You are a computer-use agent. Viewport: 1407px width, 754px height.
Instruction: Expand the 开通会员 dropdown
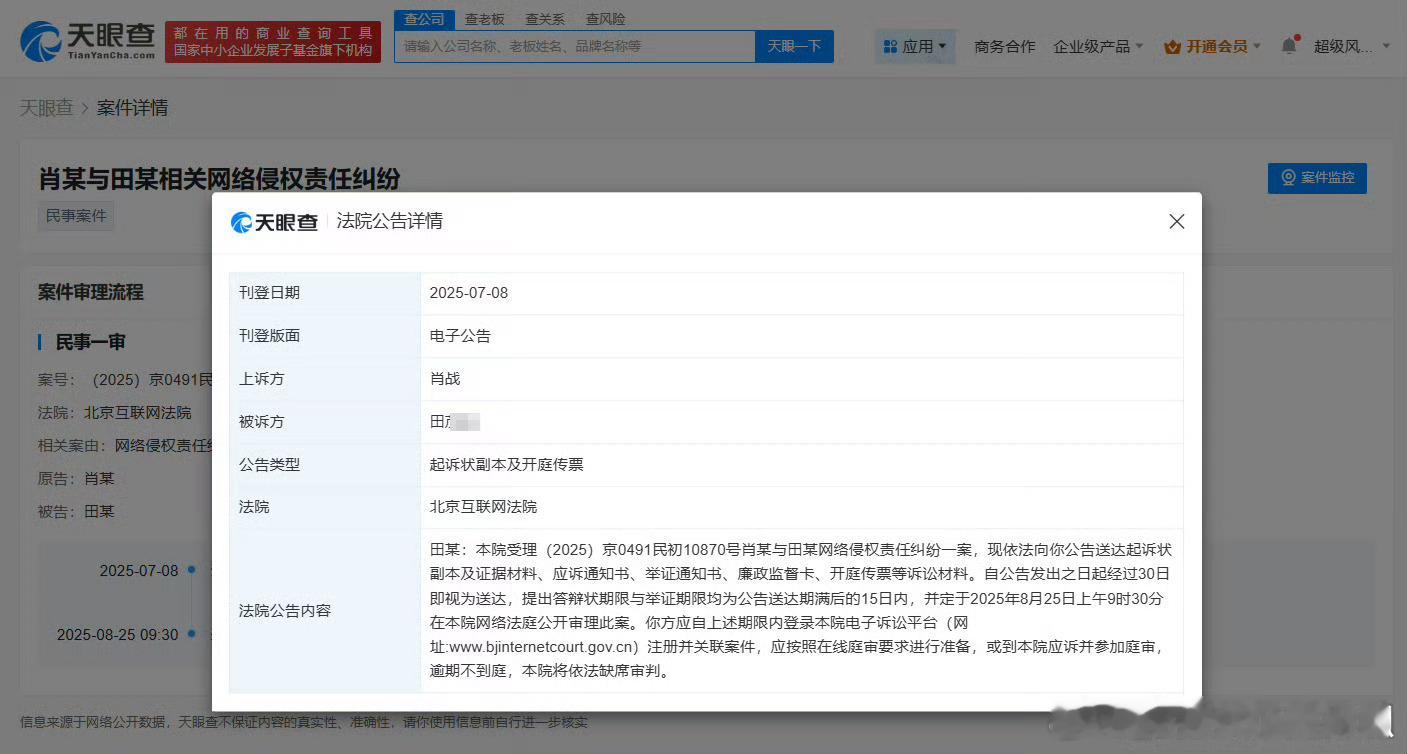pyautogui.click(x=1213, y=46)
